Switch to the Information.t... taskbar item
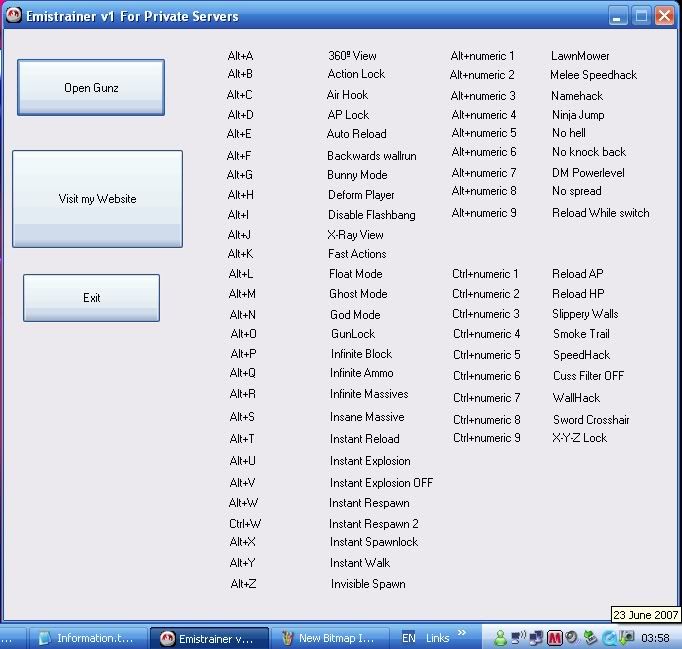Viewport: 682px width, 649px height. [88, 638]
